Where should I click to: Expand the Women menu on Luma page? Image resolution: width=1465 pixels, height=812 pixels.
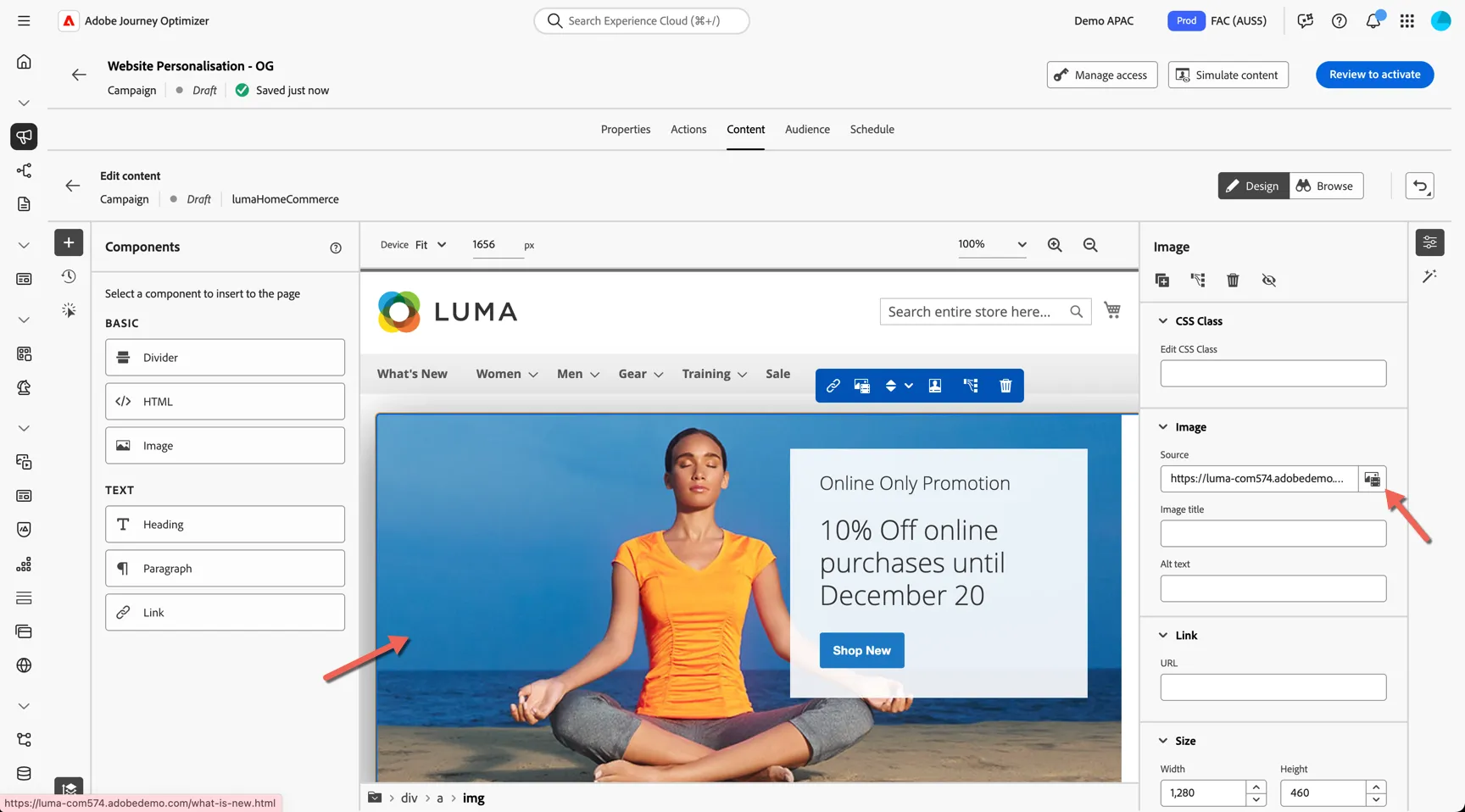(507, 374)
